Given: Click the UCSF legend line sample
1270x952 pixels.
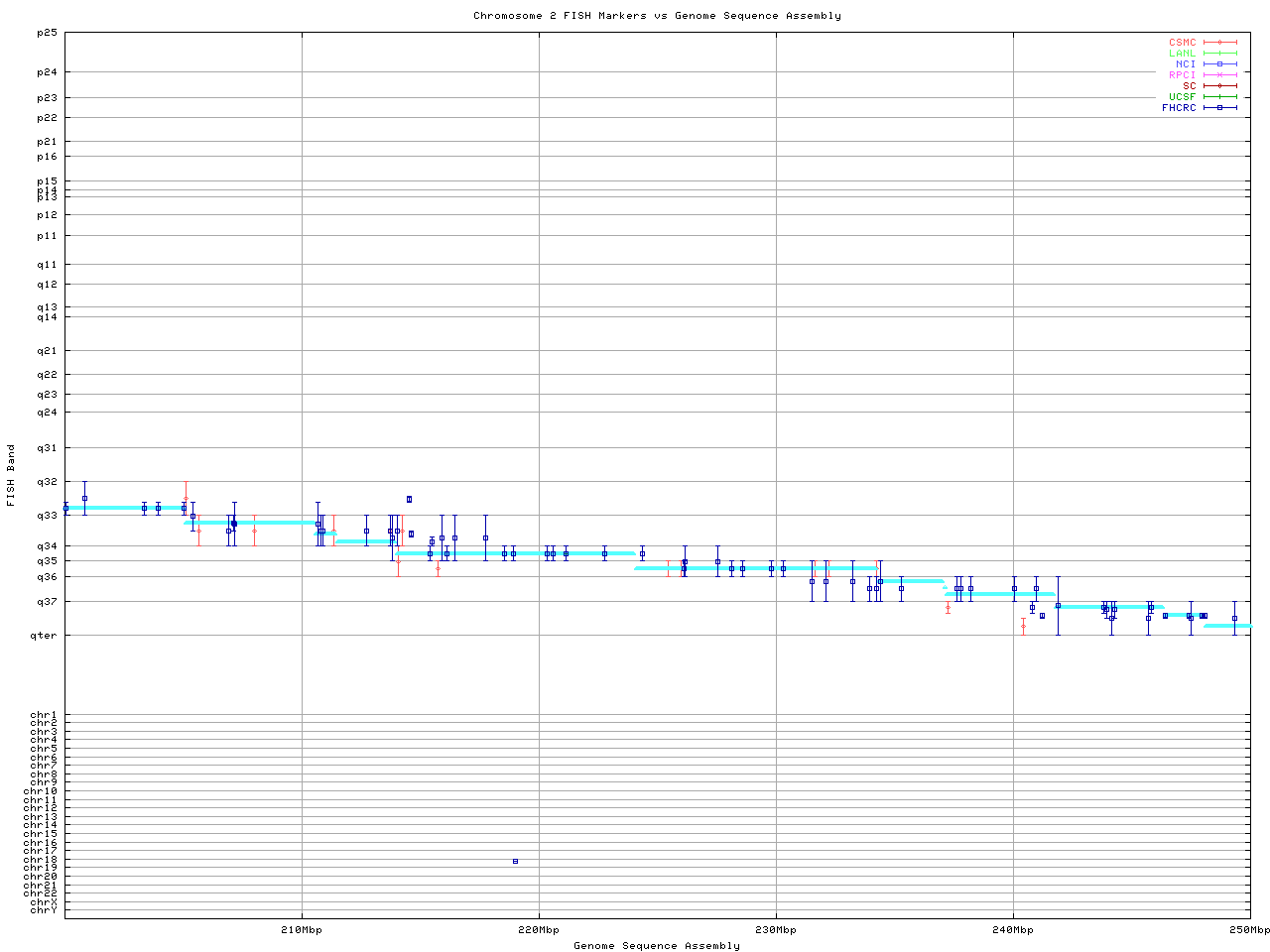Looking at the screenshot, I should (x=1219, y=97).
